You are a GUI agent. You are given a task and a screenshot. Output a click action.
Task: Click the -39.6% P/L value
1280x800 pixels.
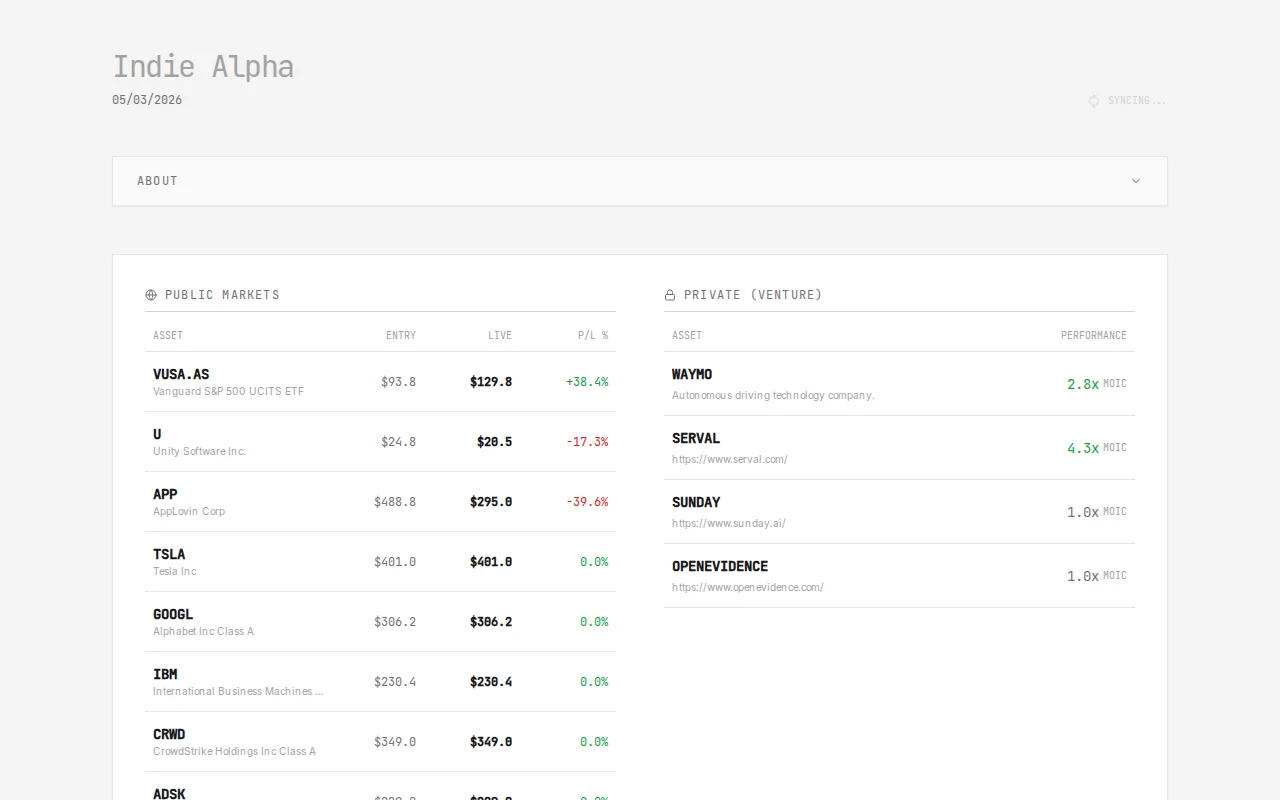coord(587,502)
